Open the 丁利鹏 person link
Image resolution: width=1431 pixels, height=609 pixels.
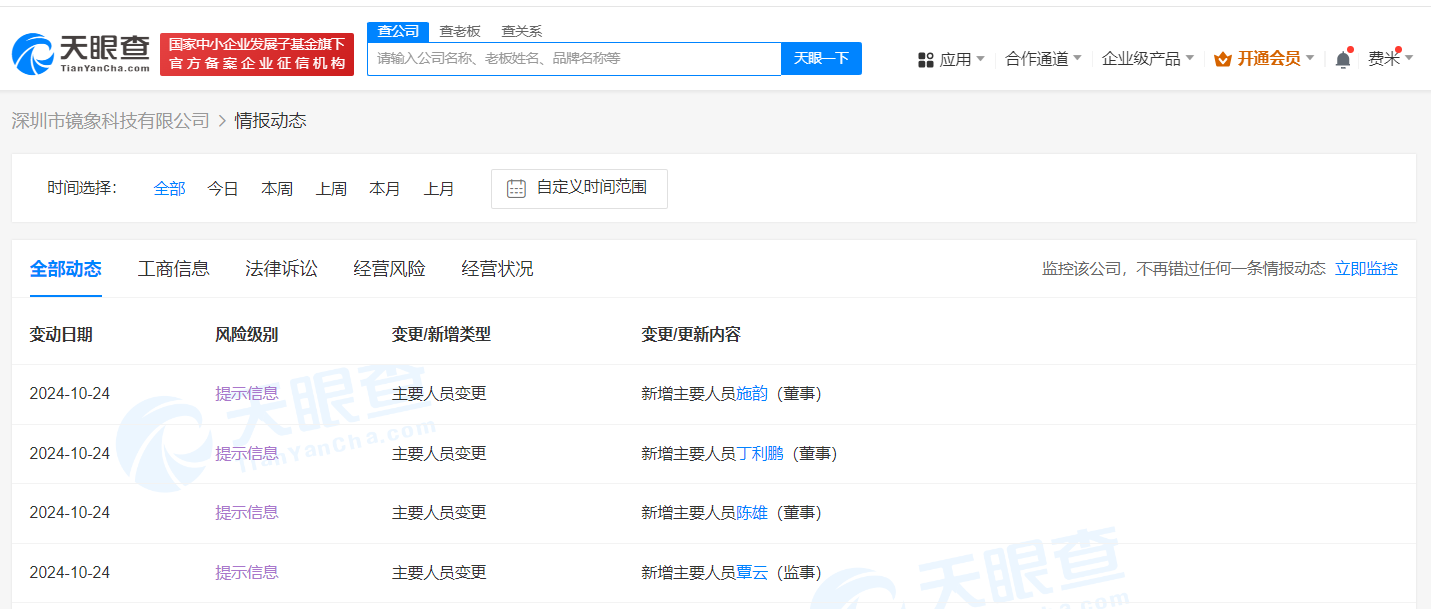coord(760,453)
